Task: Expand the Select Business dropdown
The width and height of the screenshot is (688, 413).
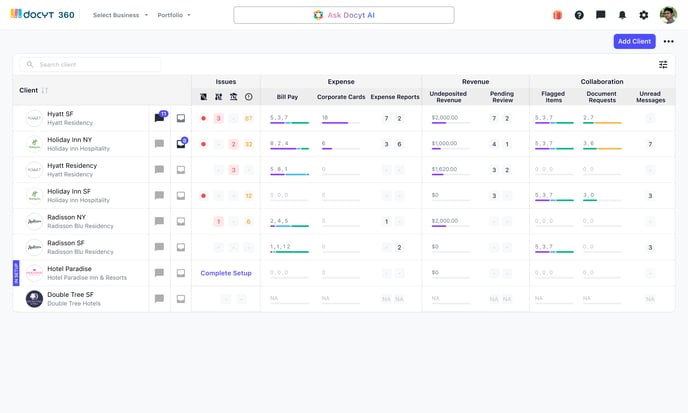Action: pos(120,15)
